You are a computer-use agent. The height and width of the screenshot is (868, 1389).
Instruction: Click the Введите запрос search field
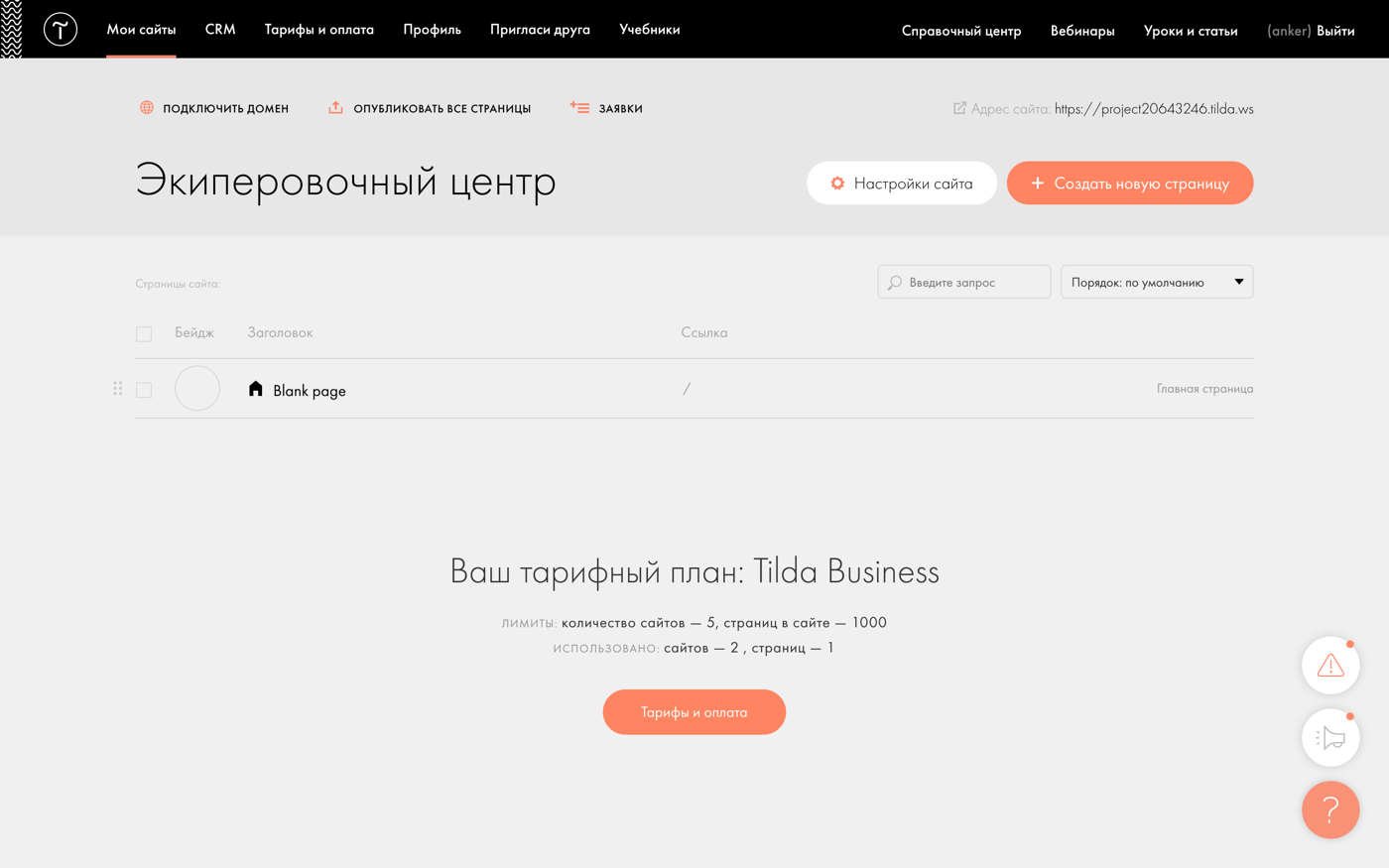pyautogui.click(x=964, y=282)
